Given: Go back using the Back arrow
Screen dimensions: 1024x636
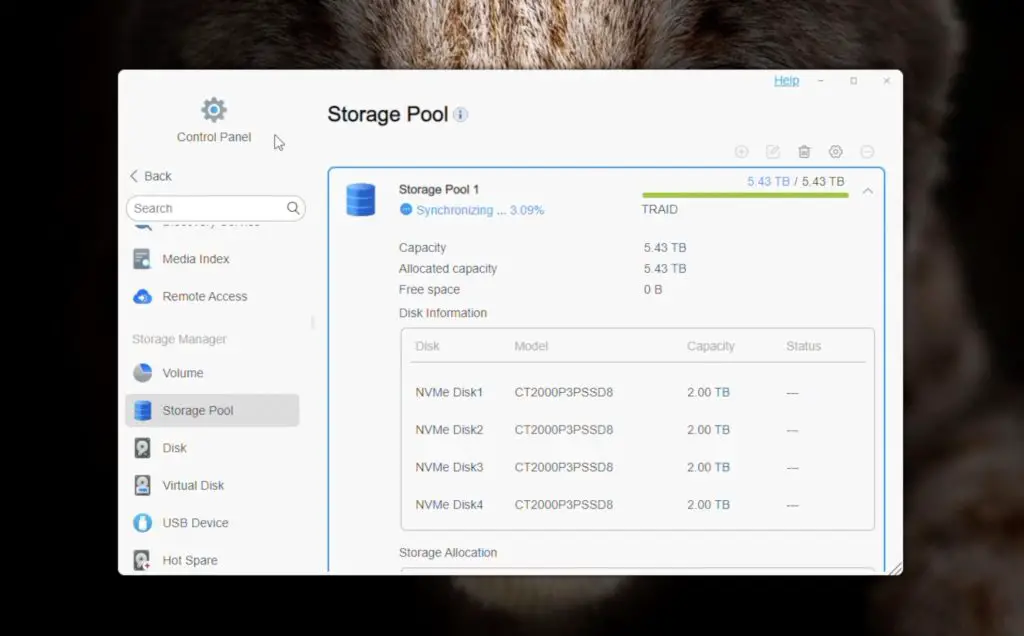Looking at the screenshot, I should pos(135,176).
